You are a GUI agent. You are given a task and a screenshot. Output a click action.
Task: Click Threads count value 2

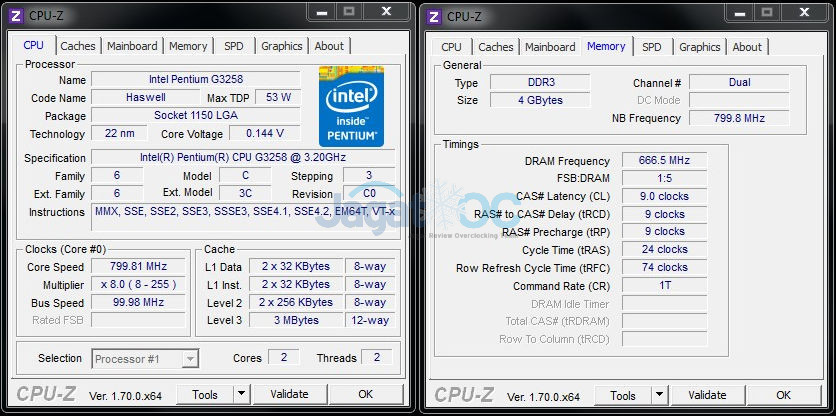376,357
